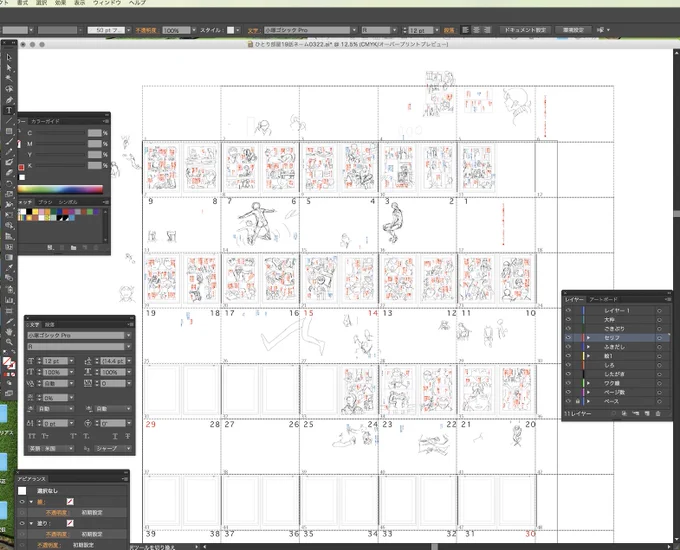Select the Pen tool
Screen dimensions: 680x550
coord(9,99)
